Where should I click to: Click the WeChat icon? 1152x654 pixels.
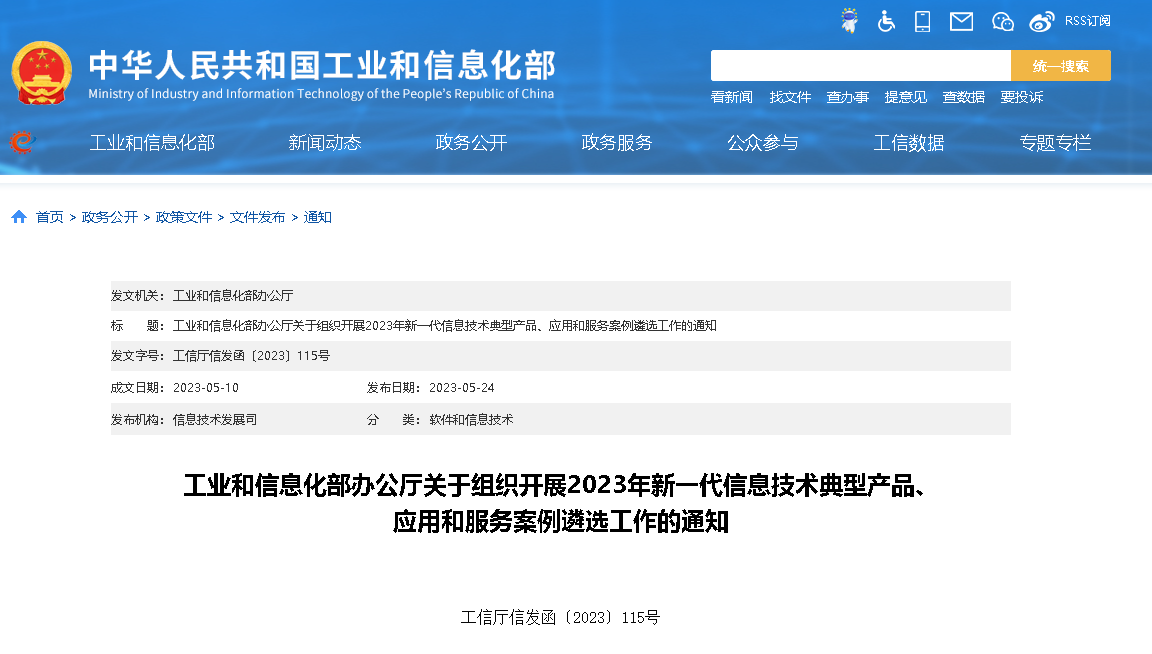pyautogui.click(x=1002, y=21)
